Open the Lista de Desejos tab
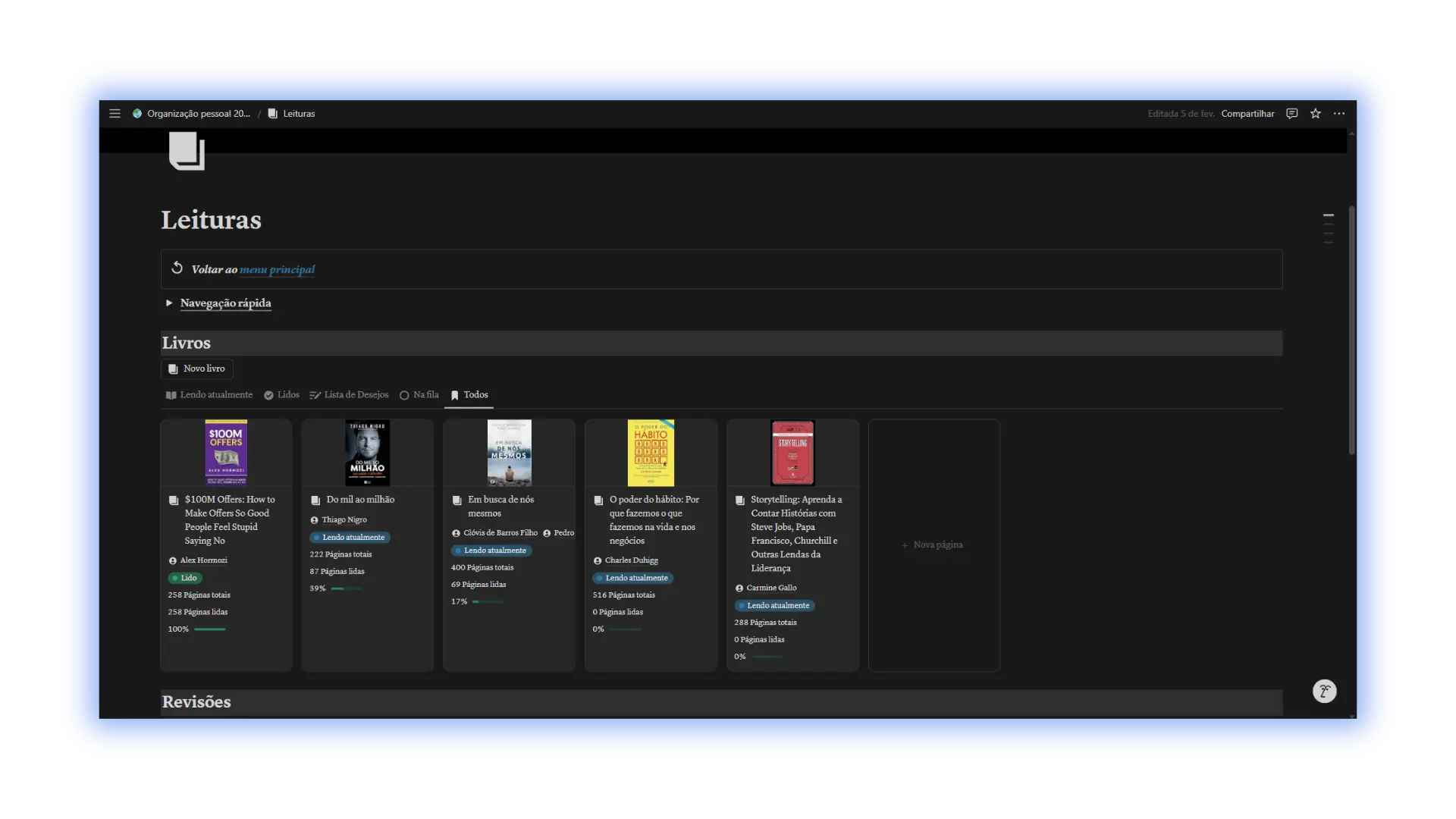Image resolution: width=1456 pixels, height=819 pixels. click(349, 395)
